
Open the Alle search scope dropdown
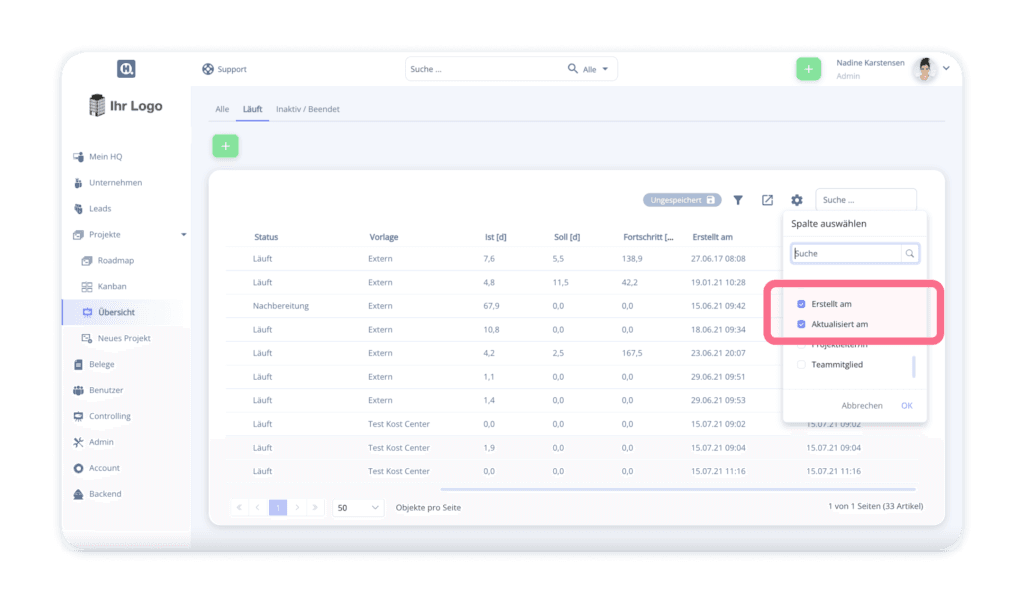click(597, 69)
